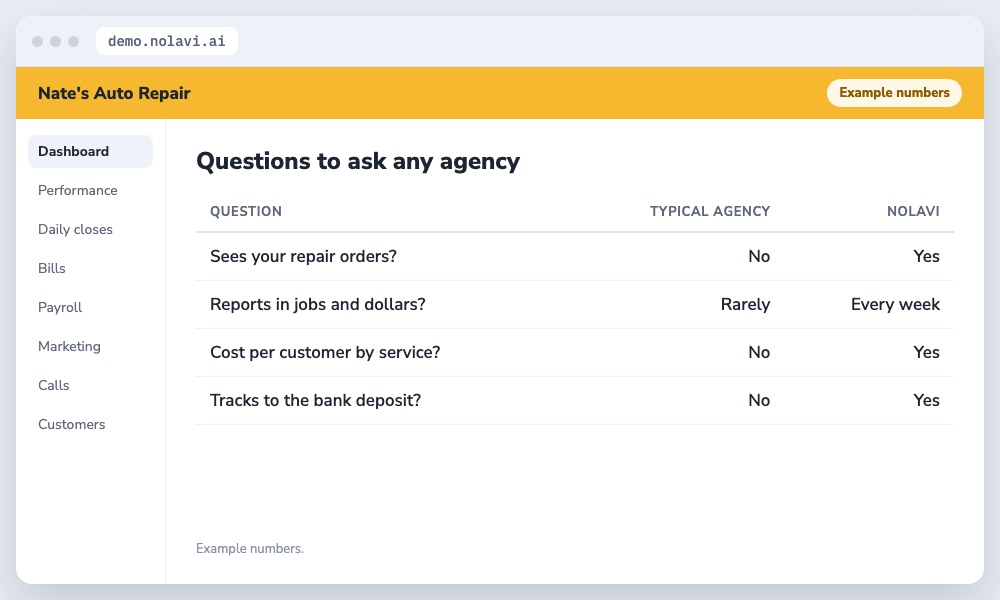
Task: Click the demo.nolavi.ai address bar
Action: point(166,41)
